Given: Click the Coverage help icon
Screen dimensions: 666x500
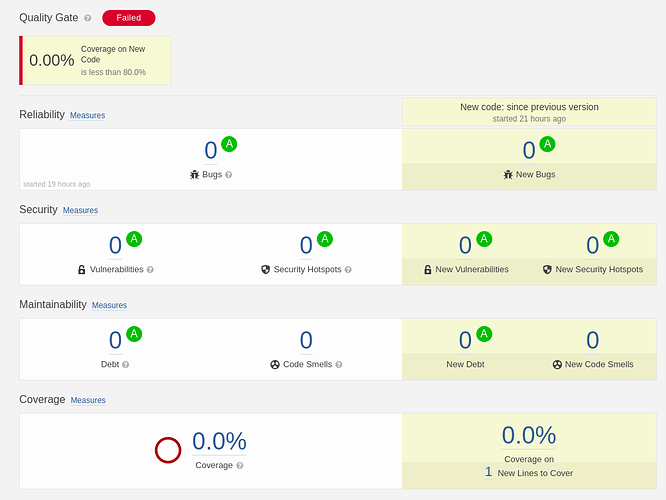Looking at the screenshot, I should [x=240, y=465].
